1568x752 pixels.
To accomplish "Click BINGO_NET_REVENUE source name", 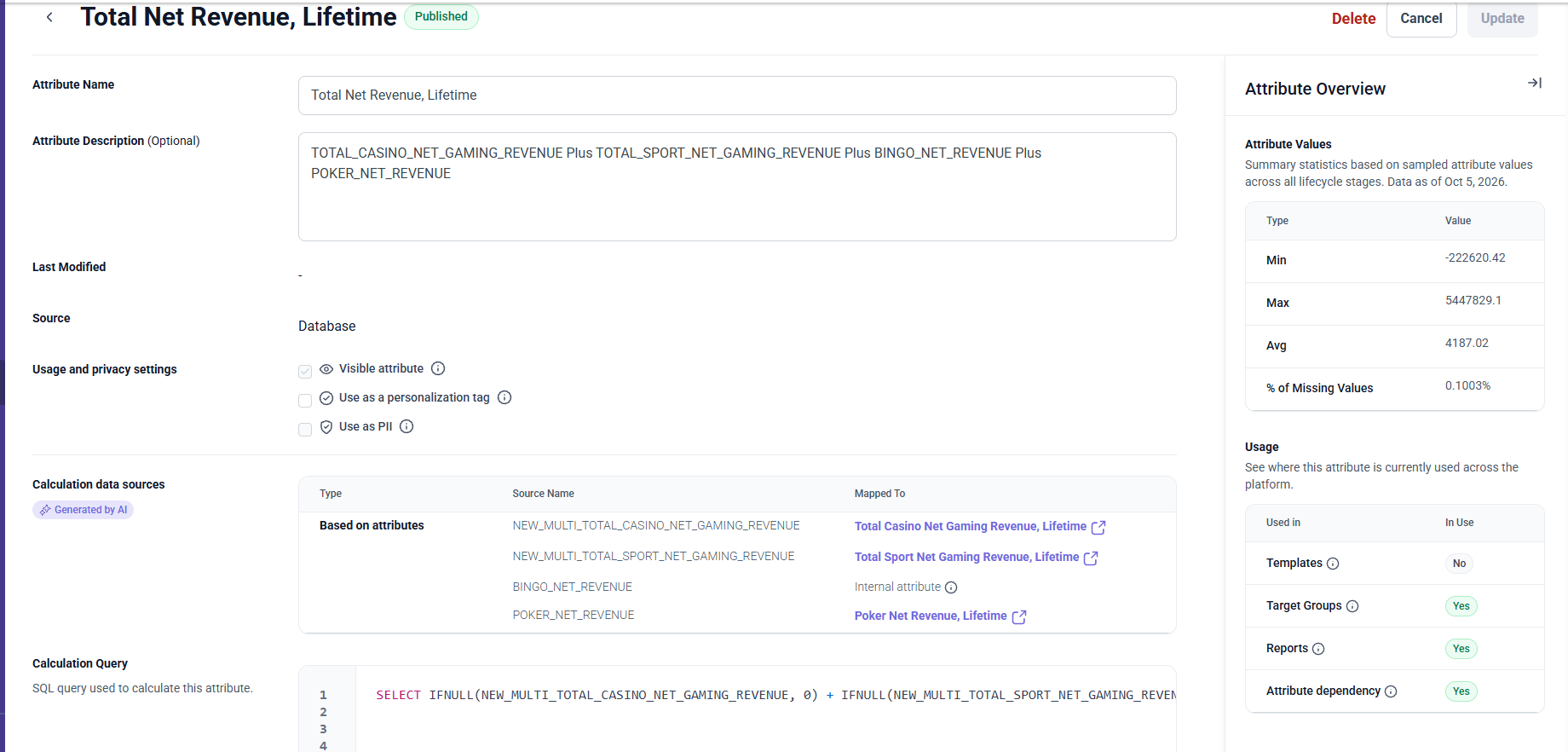I will [x=573, y=587].
